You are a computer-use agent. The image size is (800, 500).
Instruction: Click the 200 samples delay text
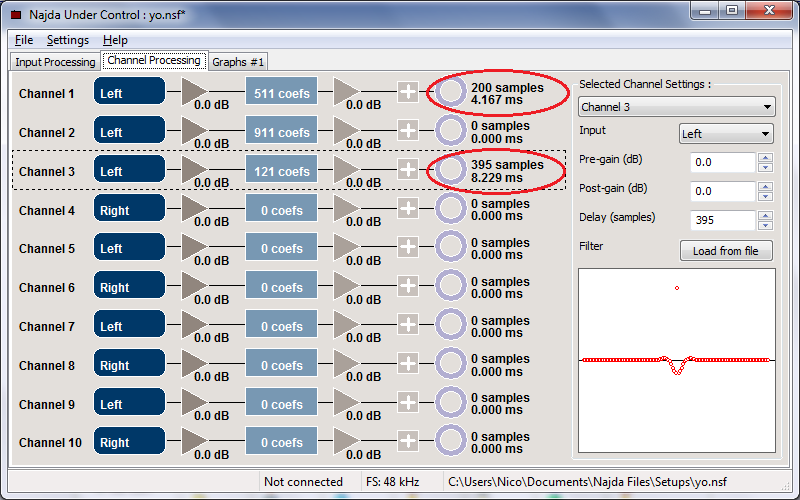[x=507, y=88]
